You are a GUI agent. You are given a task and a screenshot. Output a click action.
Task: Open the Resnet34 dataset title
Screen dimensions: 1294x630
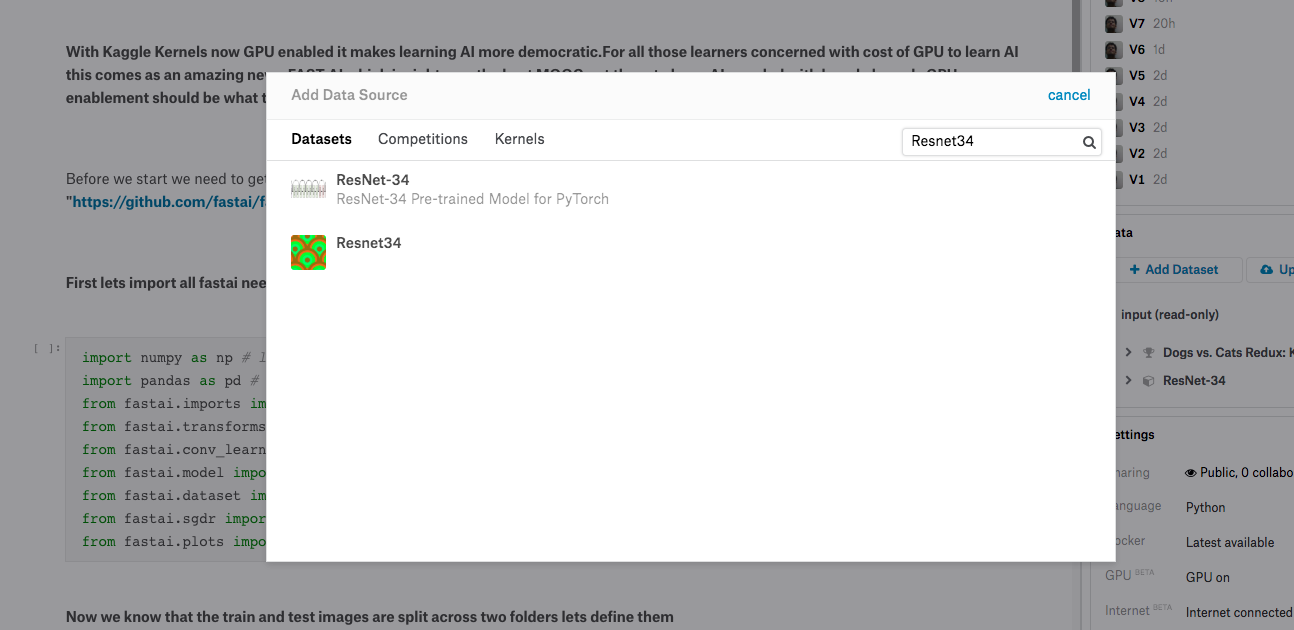tap(369, 243)
